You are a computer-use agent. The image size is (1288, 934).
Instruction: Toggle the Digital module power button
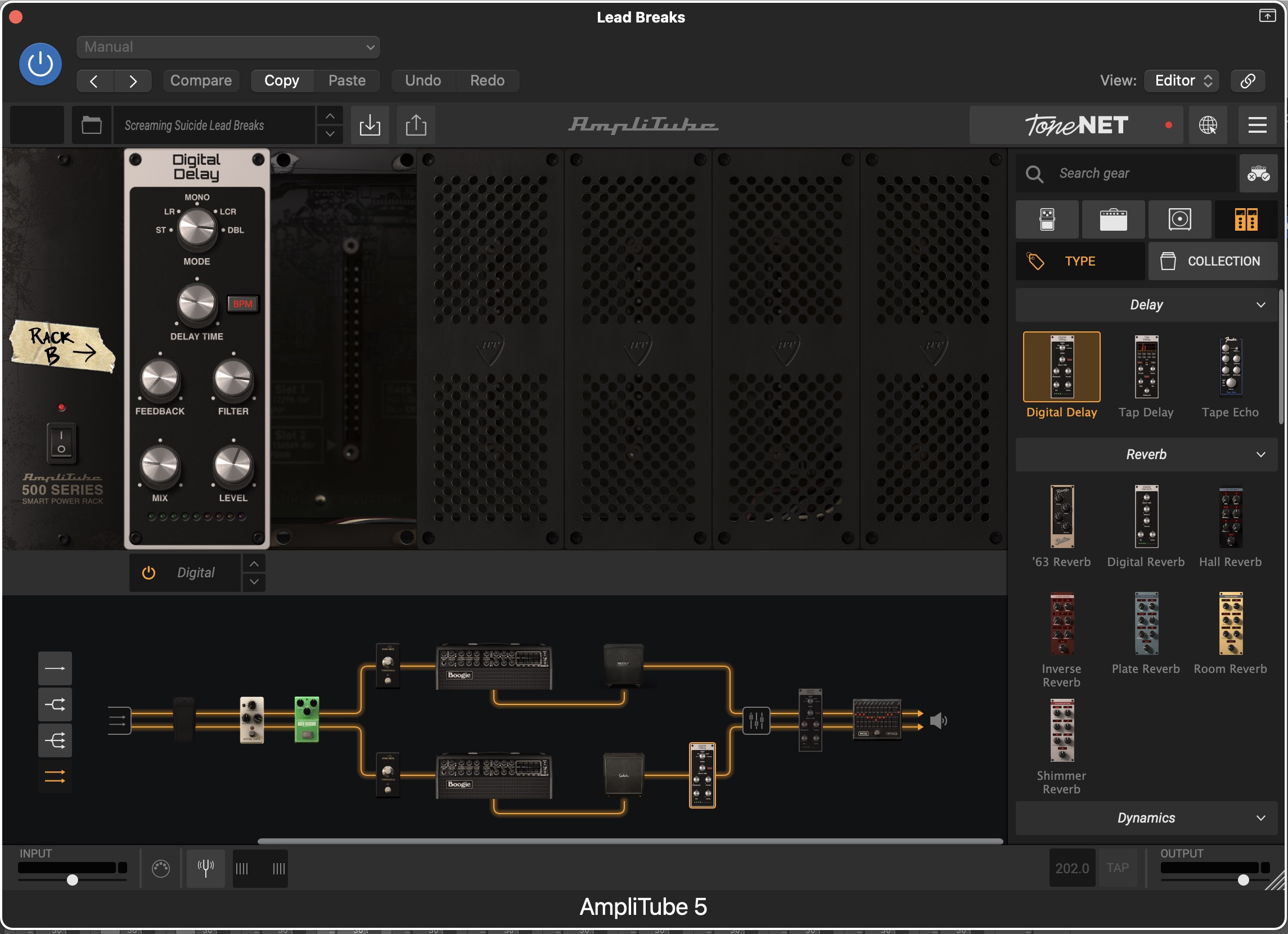point(149,573)
